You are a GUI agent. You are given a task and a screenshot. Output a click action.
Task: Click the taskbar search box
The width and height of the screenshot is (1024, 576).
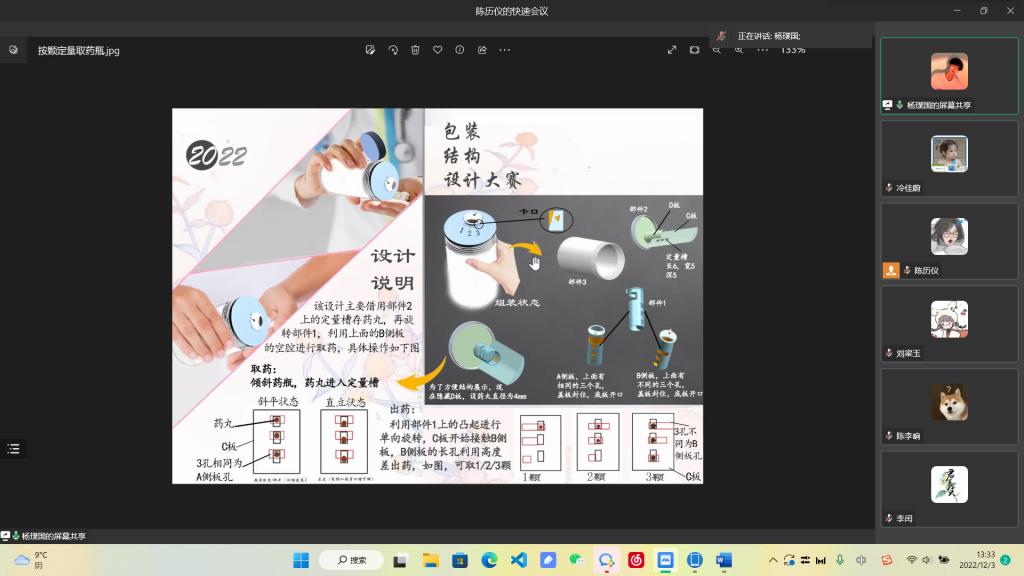point(352,560)
